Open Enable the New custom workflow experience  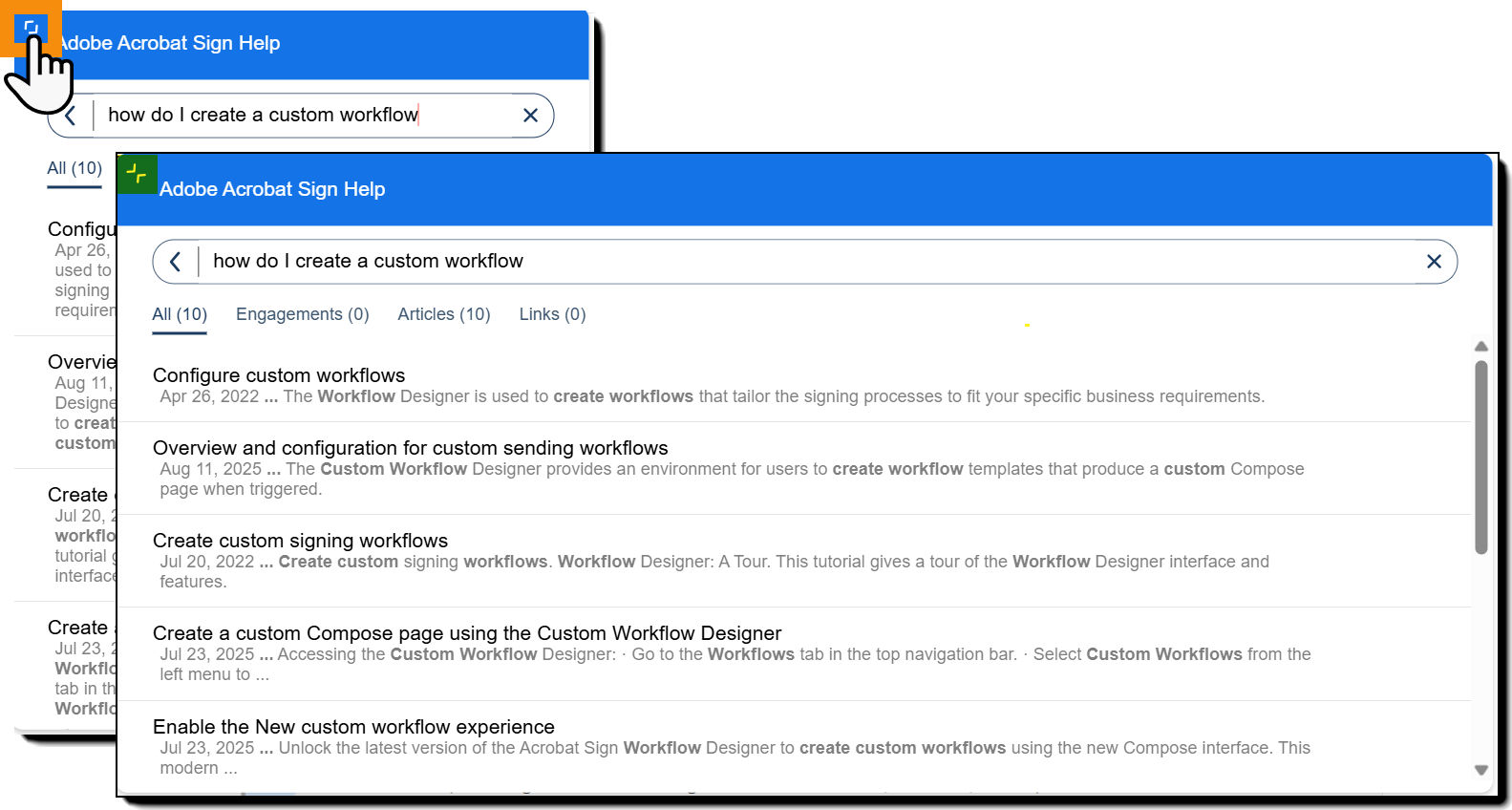pyautogui.click(x=353, y=727)
